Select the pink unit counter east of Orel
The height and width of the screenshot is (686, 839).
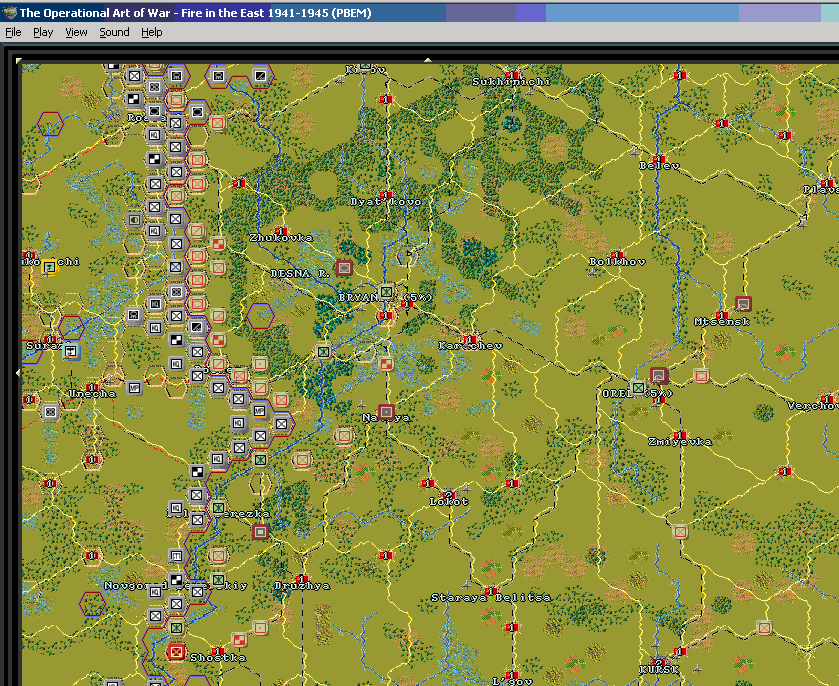(701, 376)
